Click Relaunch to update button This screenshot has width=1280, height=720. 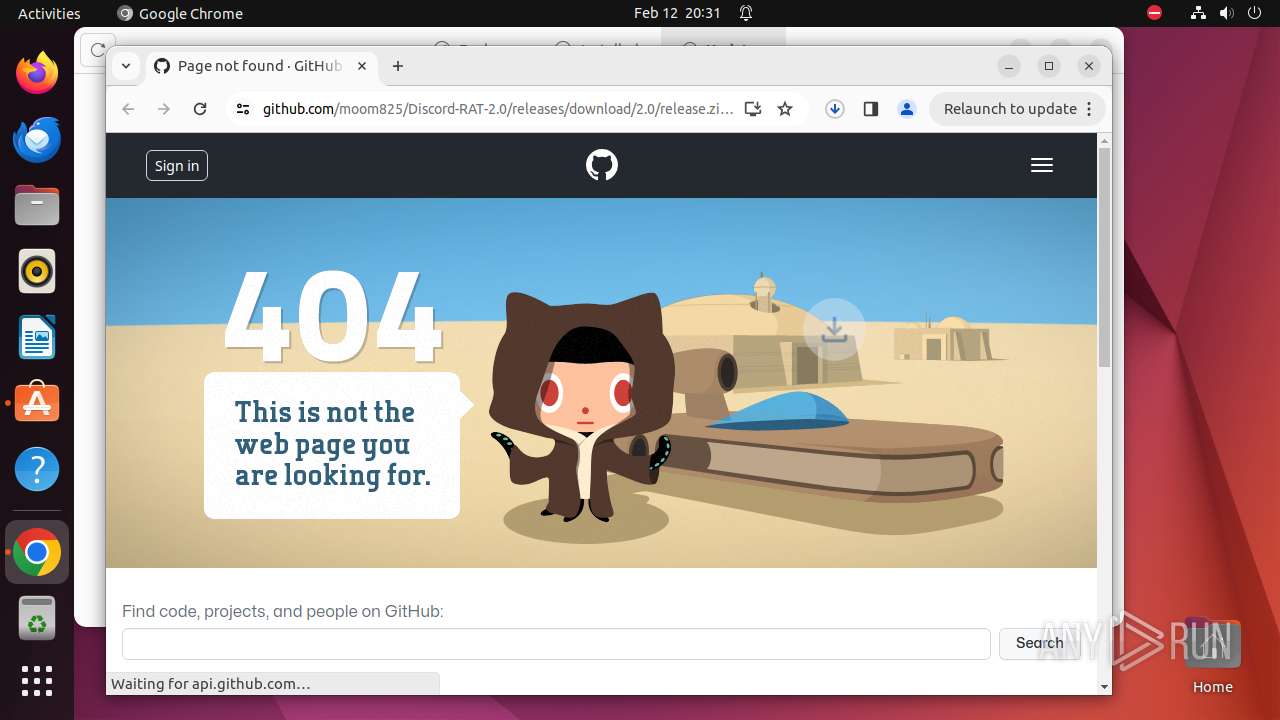click(1010, 109)
